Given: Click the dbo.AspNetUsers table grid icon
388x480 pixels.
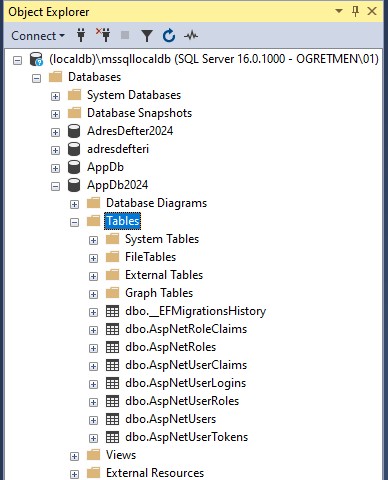Looking at the screenshot, I should click(x=112, y=419).
